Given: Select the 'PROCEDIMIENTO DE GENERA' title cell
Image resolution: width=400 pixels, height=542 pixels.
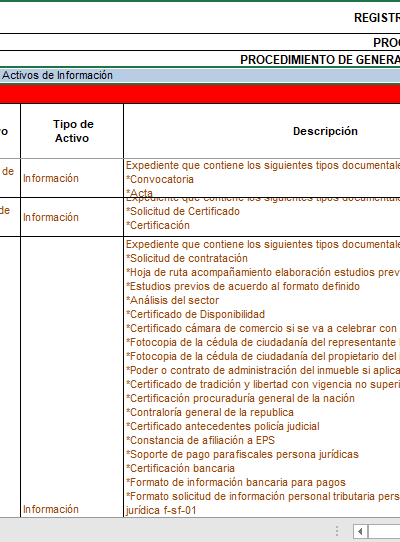Looking at the screenshot, I should (200, 59).
